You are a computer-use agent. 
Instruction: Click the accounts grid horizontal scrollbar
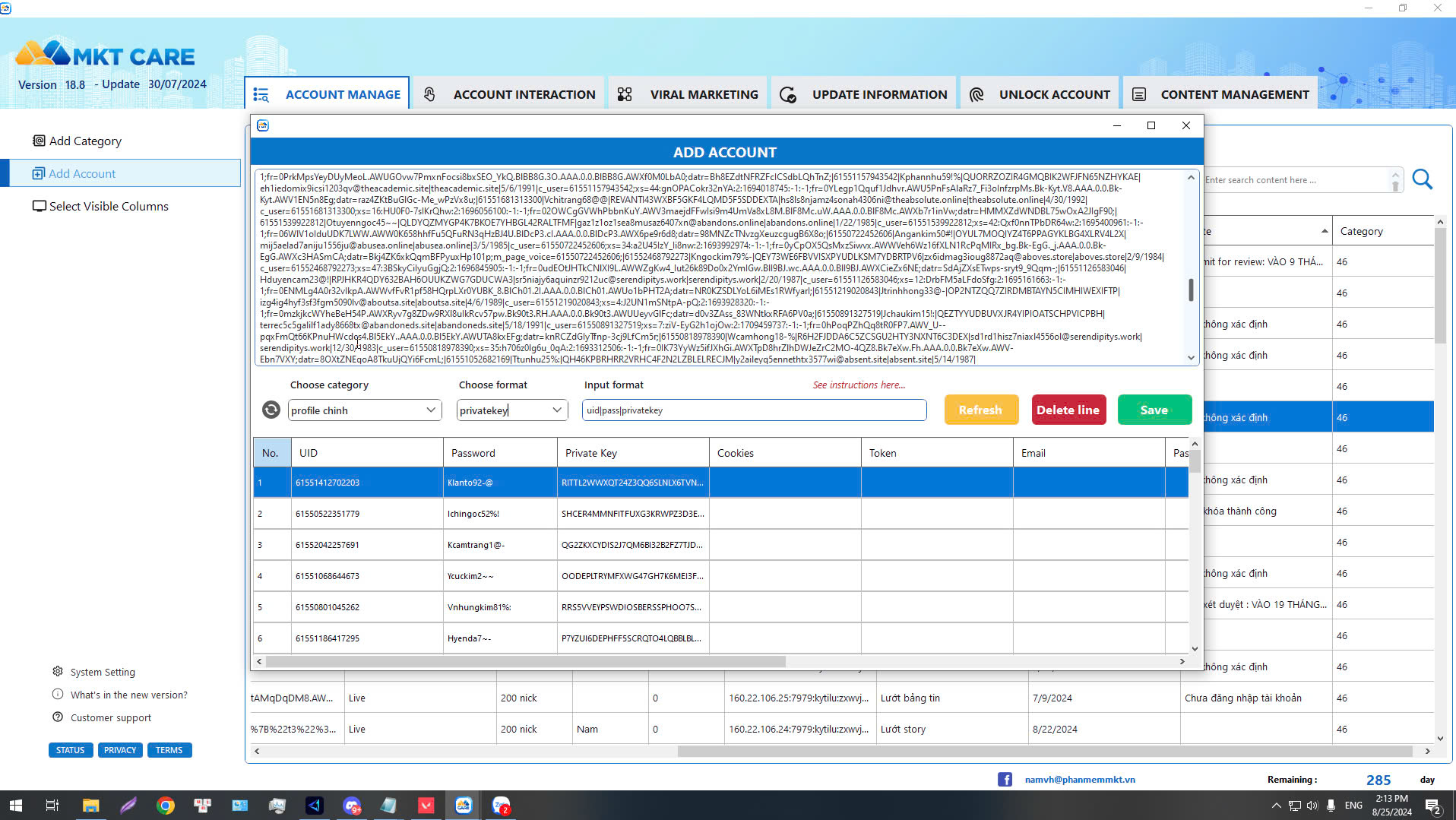[525, 661]
